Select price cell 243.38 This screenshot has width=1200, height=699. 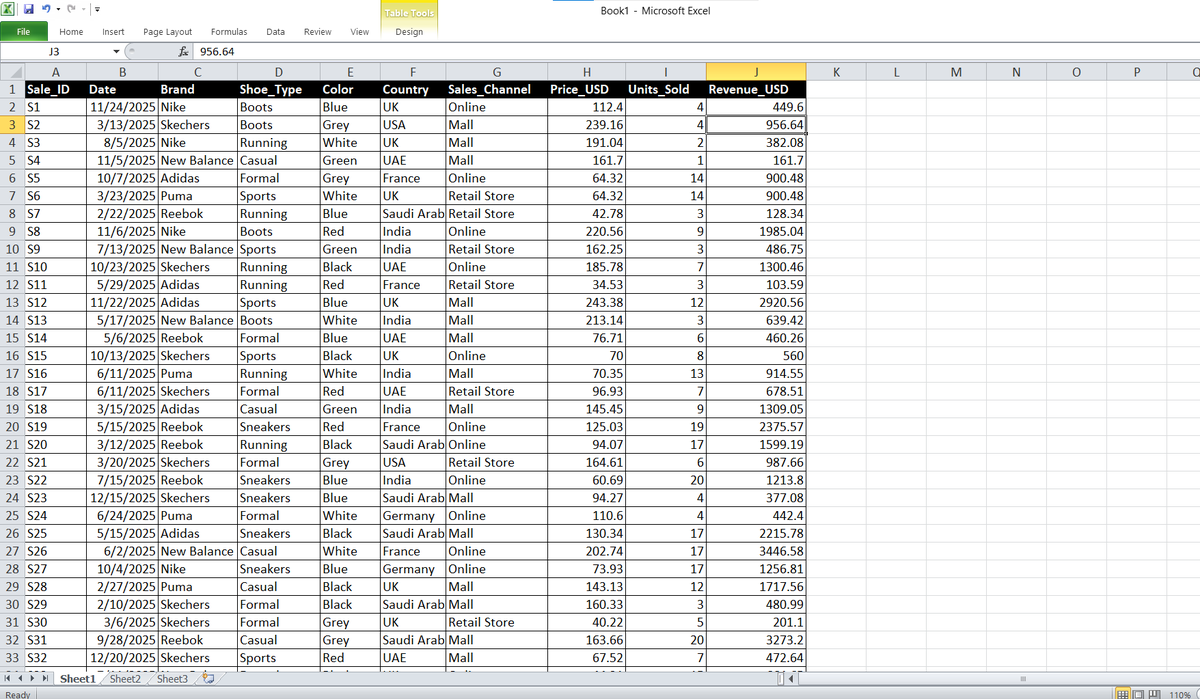pyautogui.click(x=587, y=303)
